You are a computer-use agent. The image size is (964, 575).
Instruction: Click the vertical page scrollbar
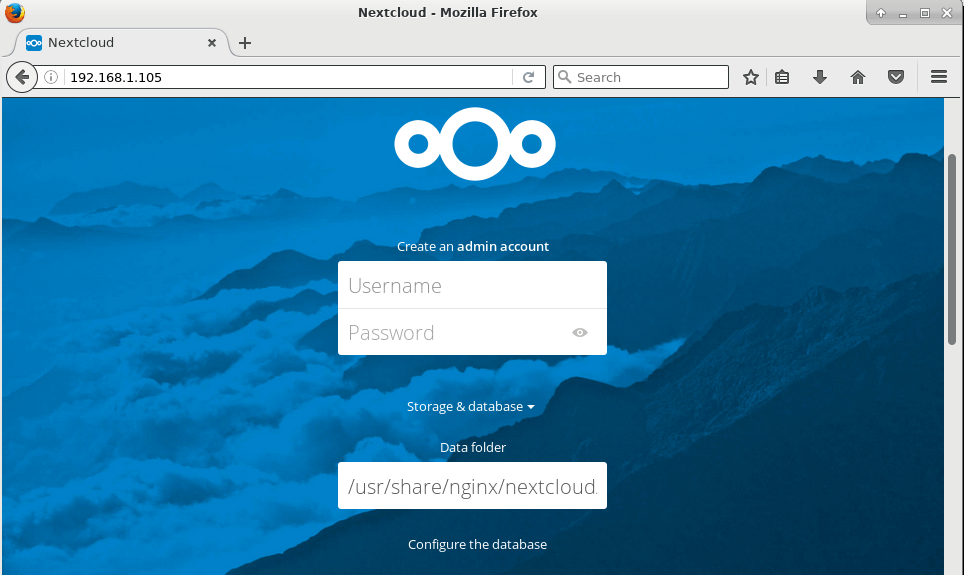[952, 250]
